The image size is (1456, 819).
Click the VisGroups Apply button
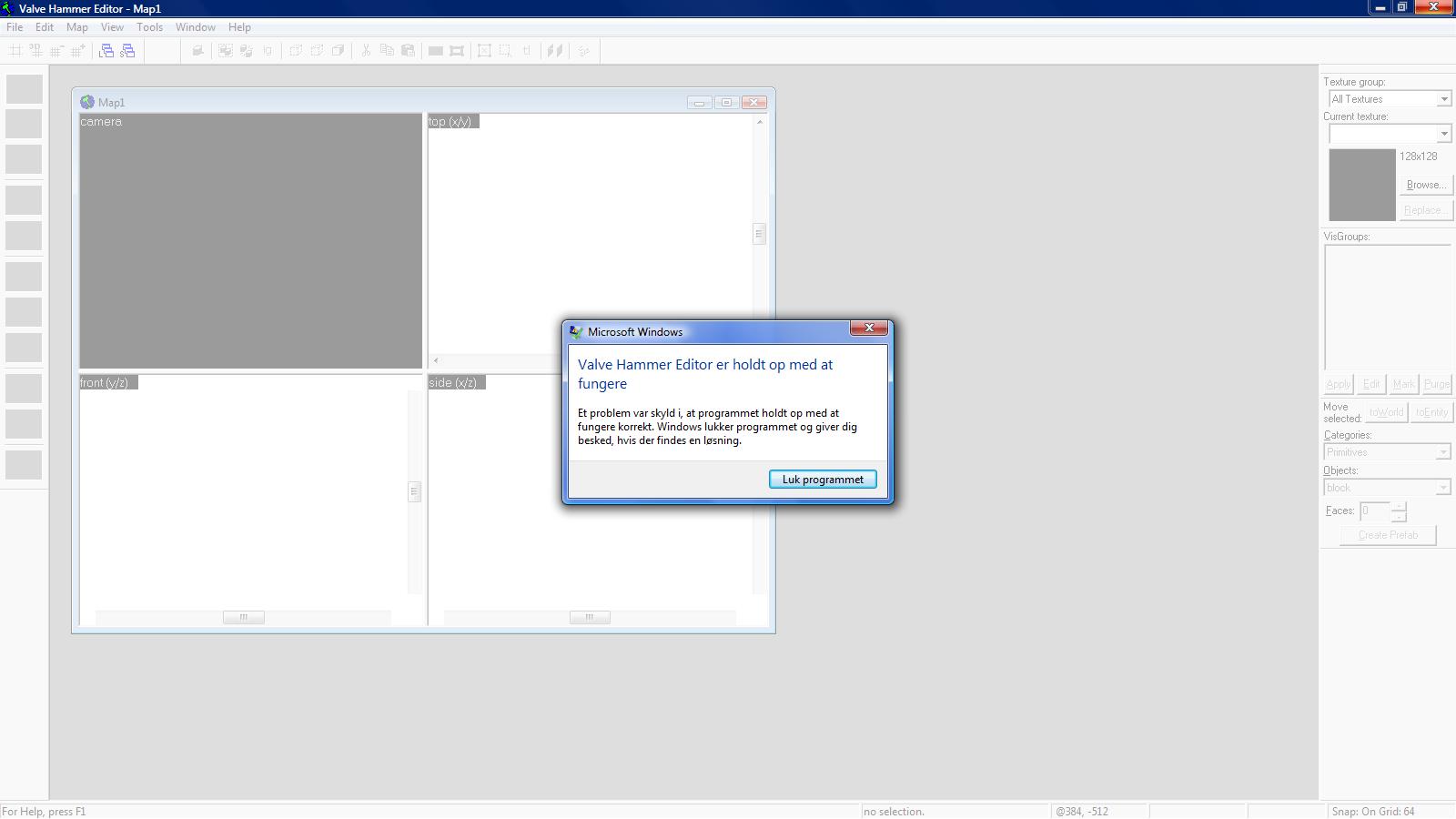pyautogui.click(x=1339, y=384)
